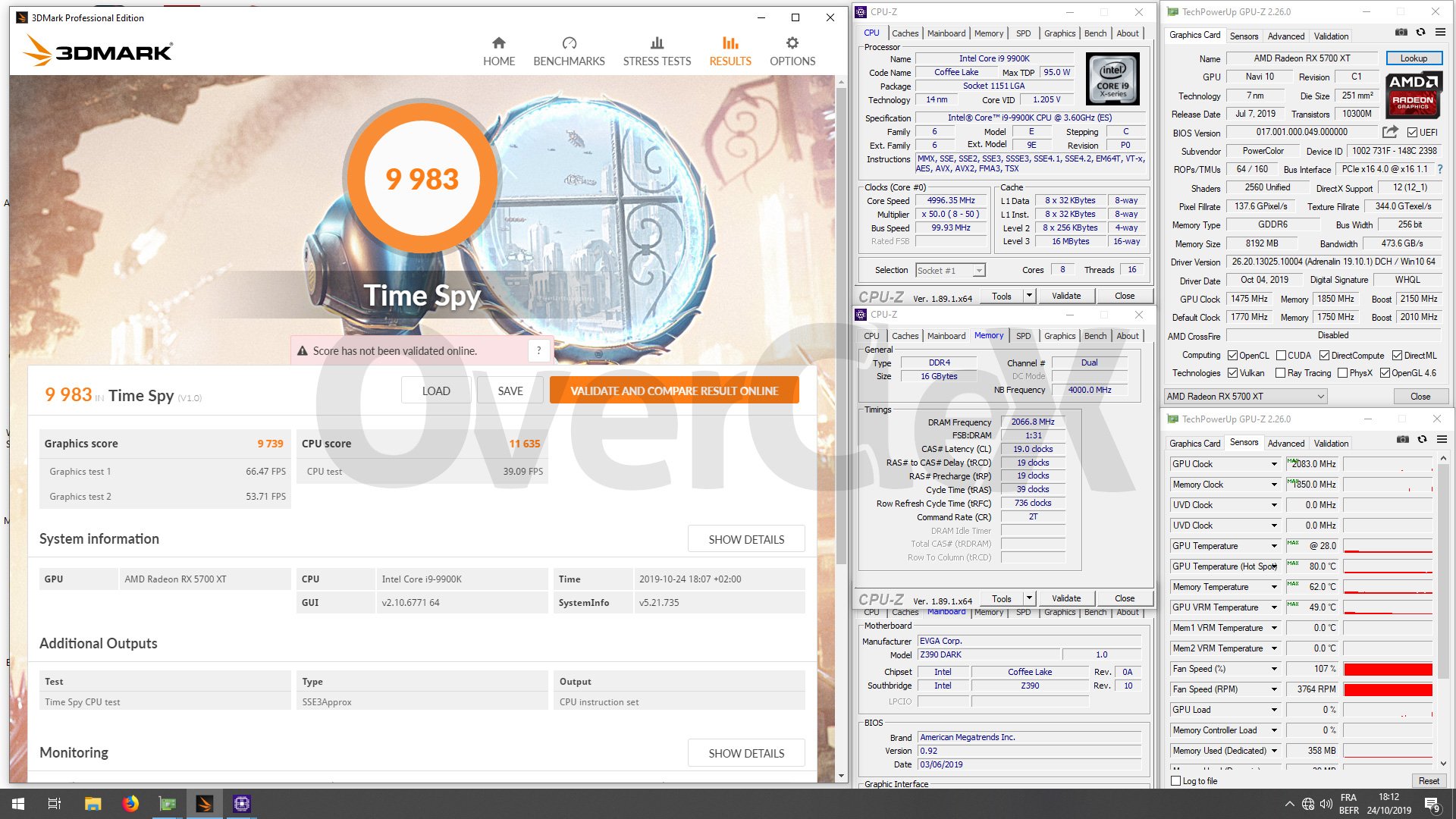Click the 3DMark results vertical scrollbar
Screen dimensions: 1456x819
pos(840,326)
